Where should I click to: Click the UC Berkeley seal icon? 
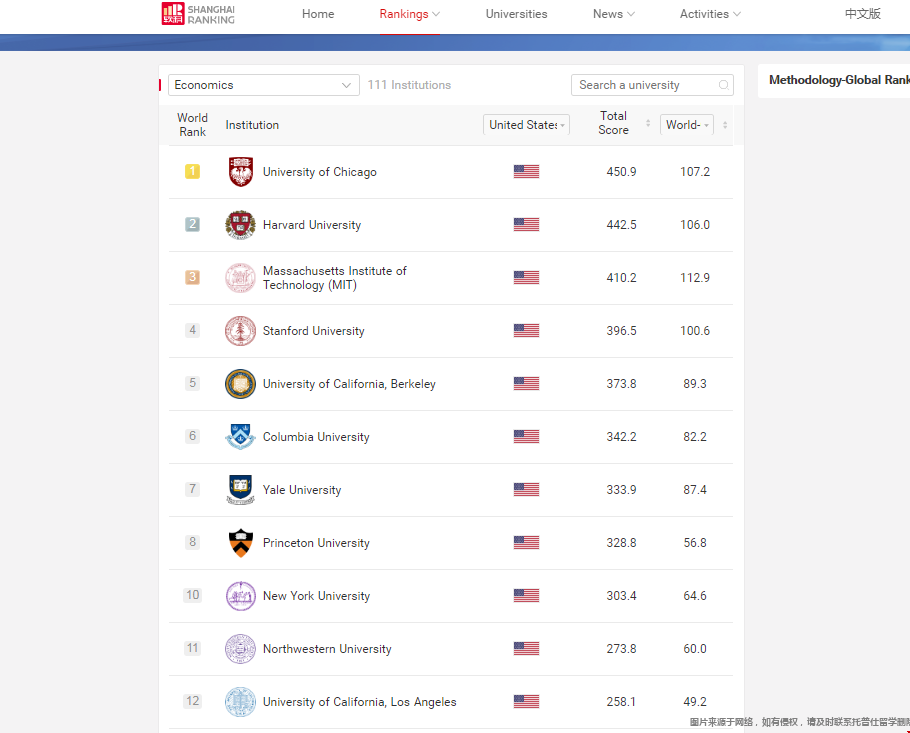(240, 384)
